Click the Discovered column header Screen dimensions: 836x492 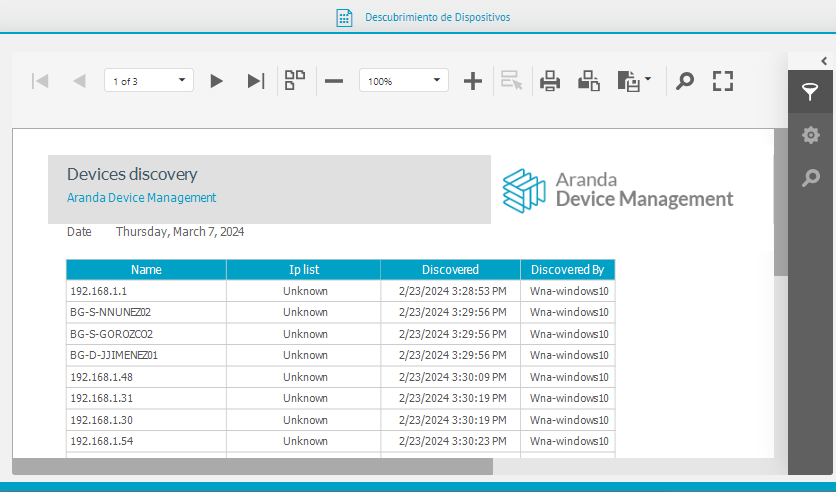[x=451, y=270]
